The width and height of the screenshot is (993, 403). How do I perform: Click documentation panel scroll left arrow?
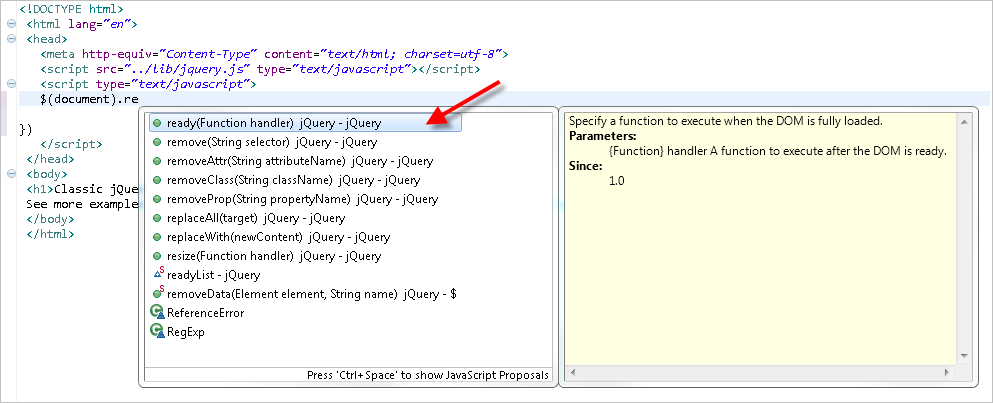pos(571,373)
